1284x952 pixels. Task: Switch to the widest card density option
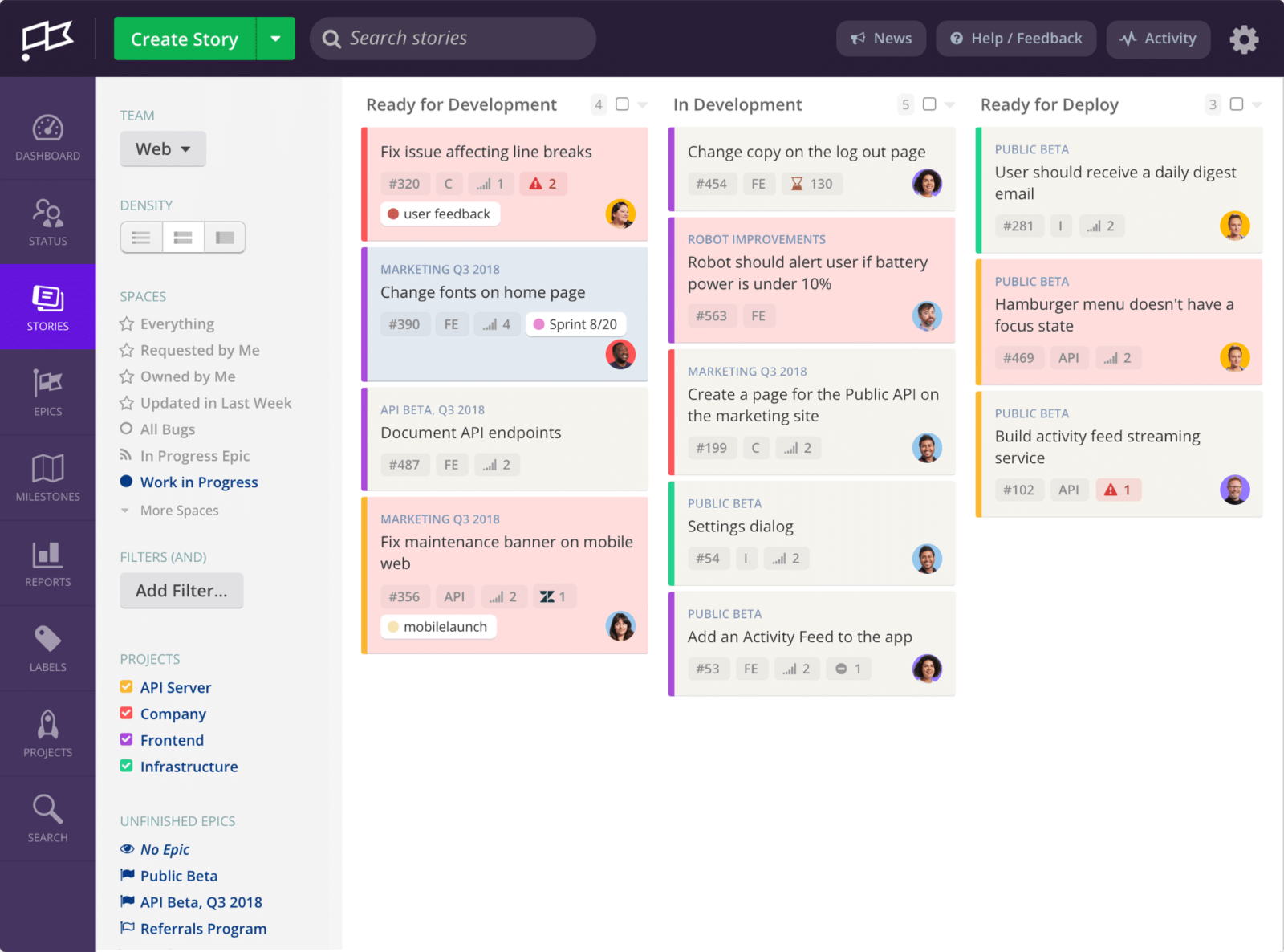[225, 237]
